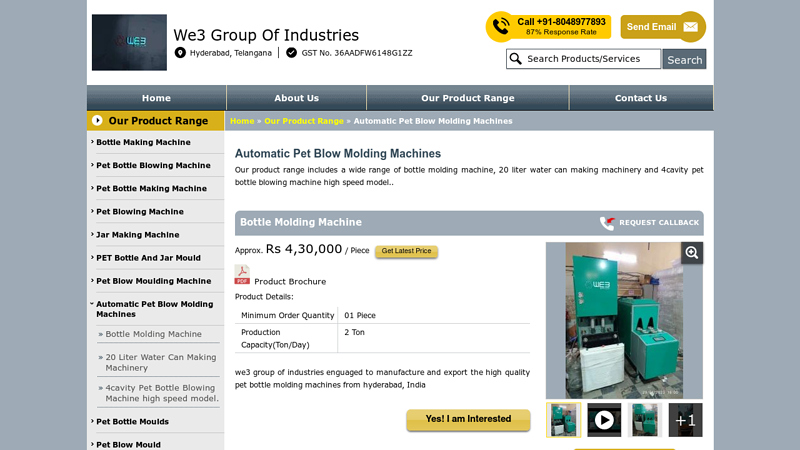This screenshot has width=800, height=450.
Task: Click Yes! I am Interested button
Action: click(468, 419)
